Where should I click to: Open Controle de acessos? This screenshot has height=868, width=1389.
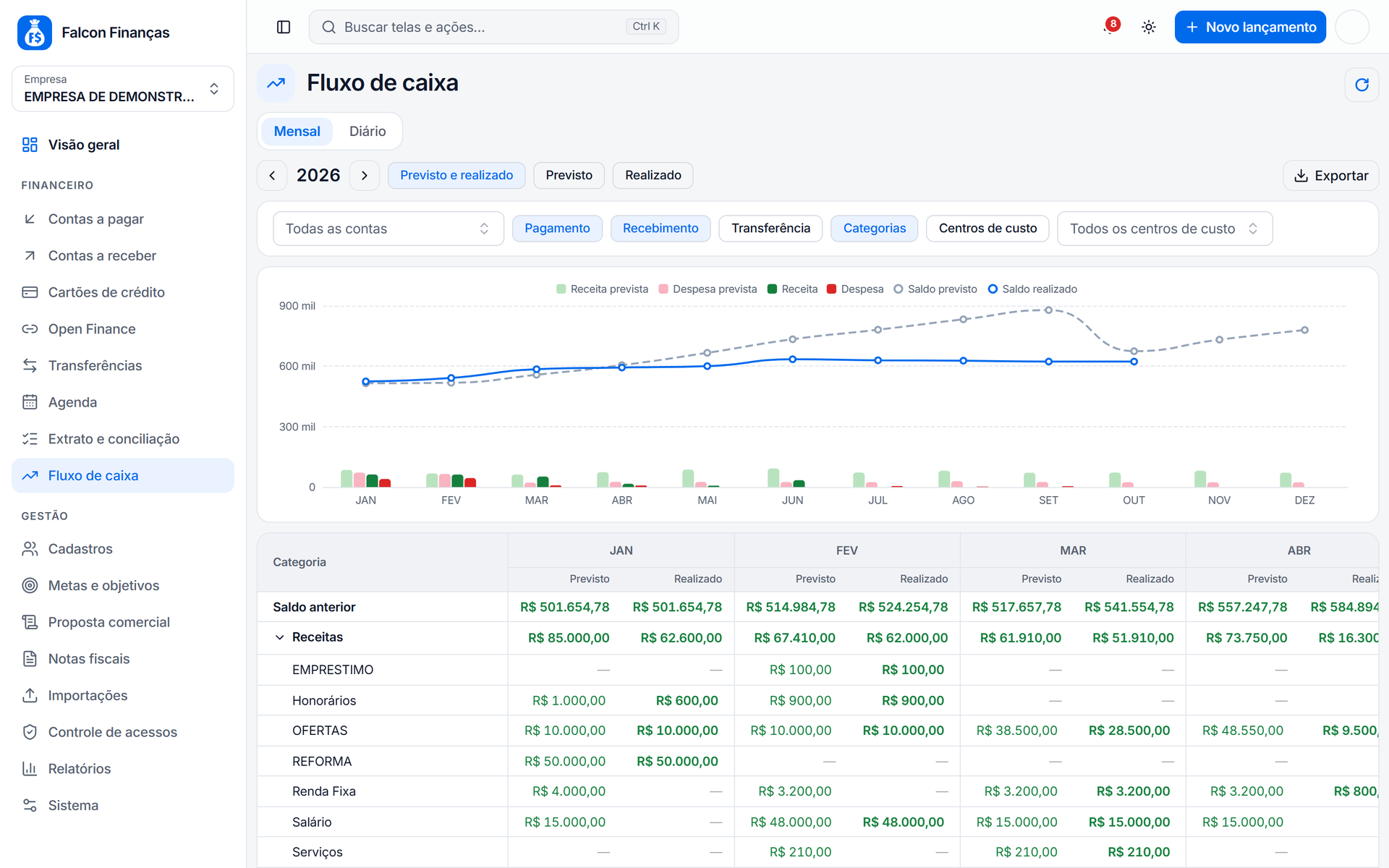(123, 732)
